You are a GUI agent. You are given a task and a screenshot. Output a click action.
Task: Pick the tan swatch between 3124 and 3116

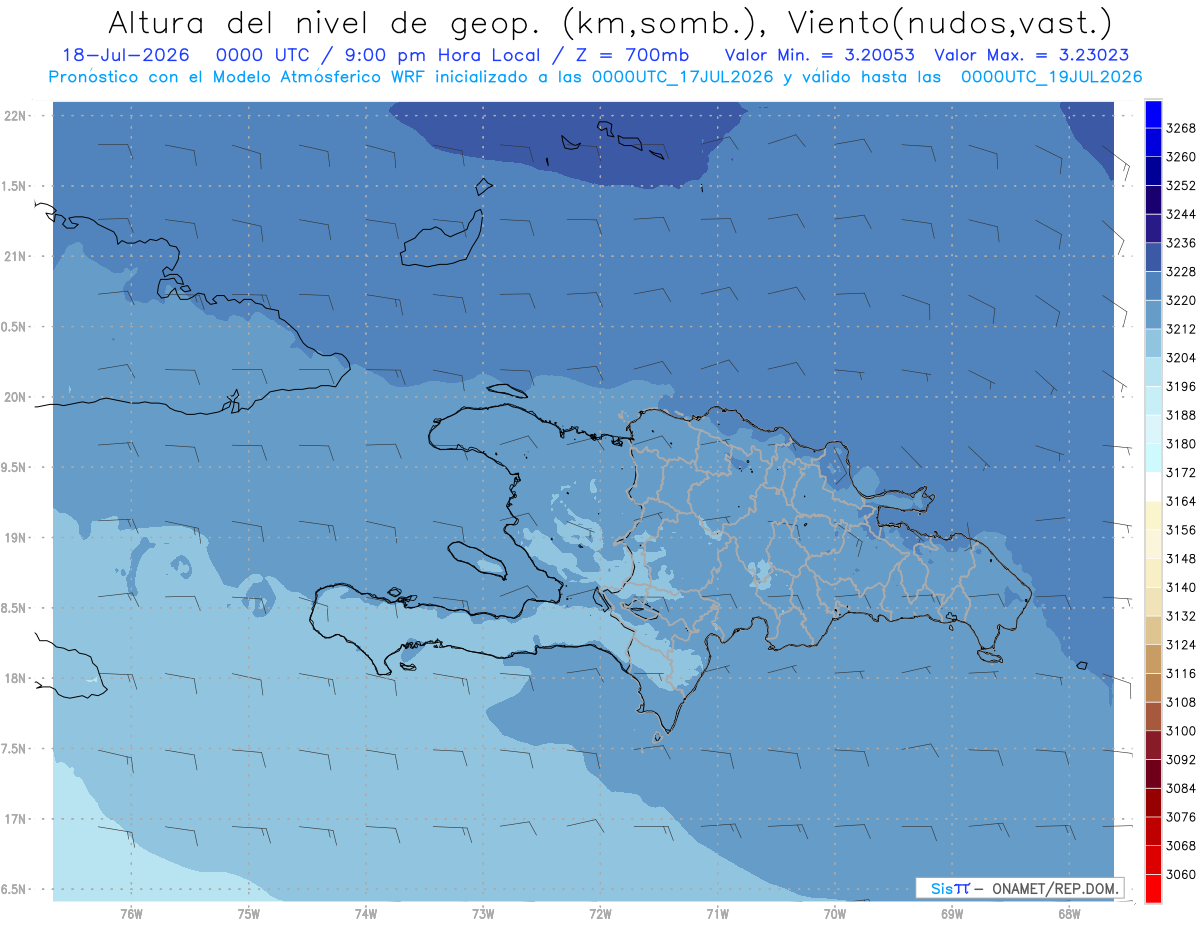click(x=1152, y=659)
